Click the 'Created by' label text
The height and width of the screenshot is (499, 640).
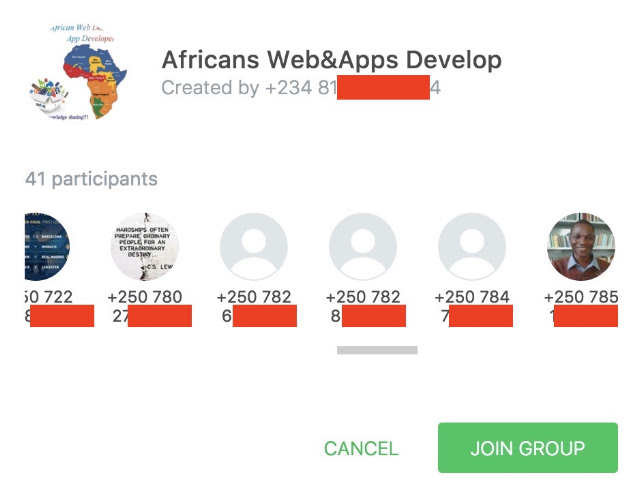210,87
